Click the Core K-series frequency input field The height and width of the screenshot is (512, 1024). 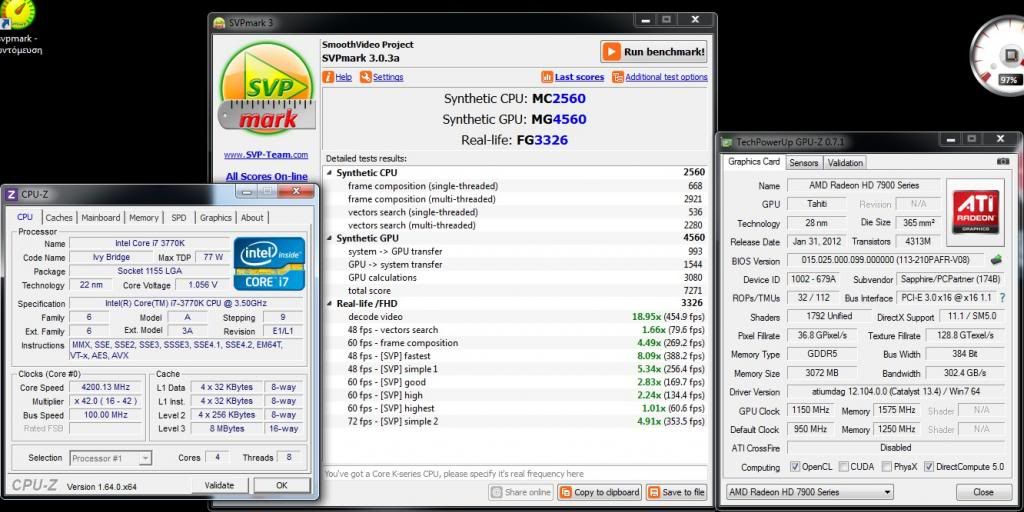tap(515, 473)
